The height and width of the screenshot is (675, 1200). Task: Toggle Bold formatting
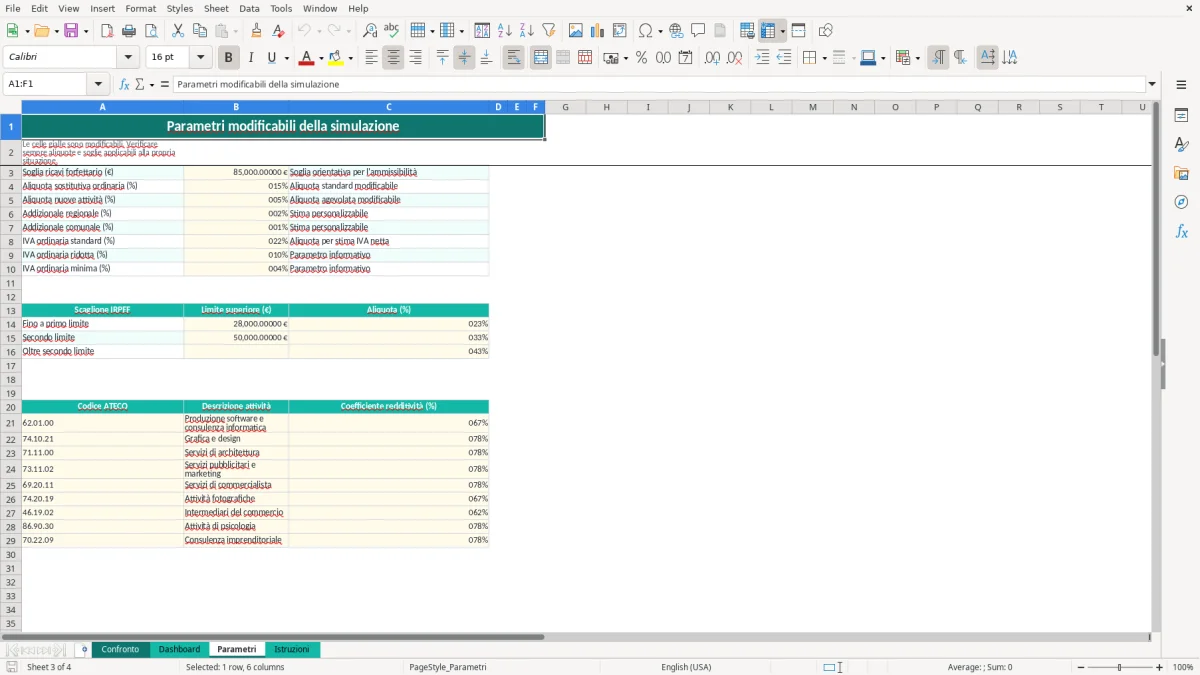click(x=229, y=58)
